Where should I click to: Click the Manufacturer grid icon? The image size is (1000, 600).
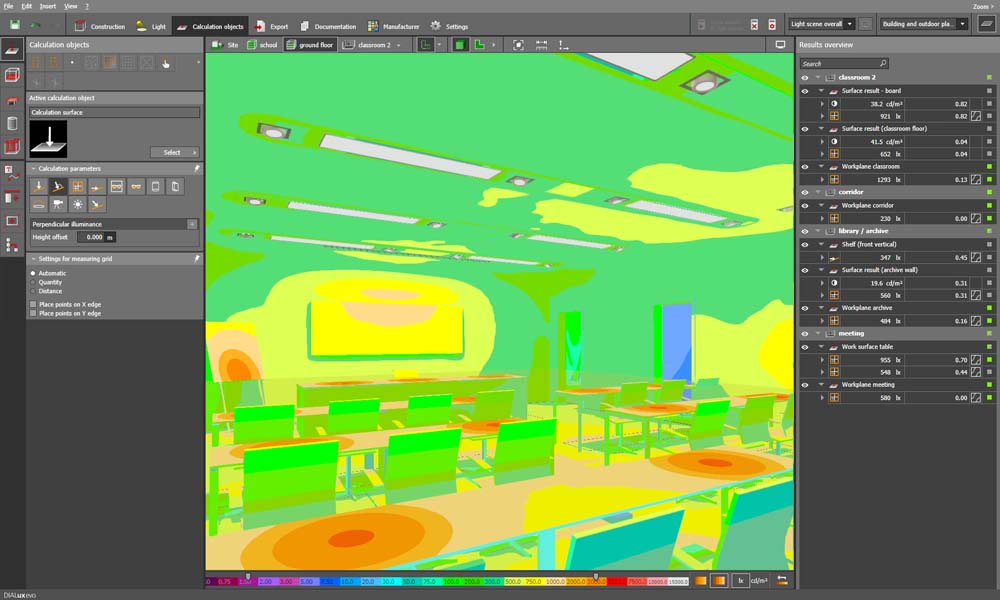[x=373, y=26]
